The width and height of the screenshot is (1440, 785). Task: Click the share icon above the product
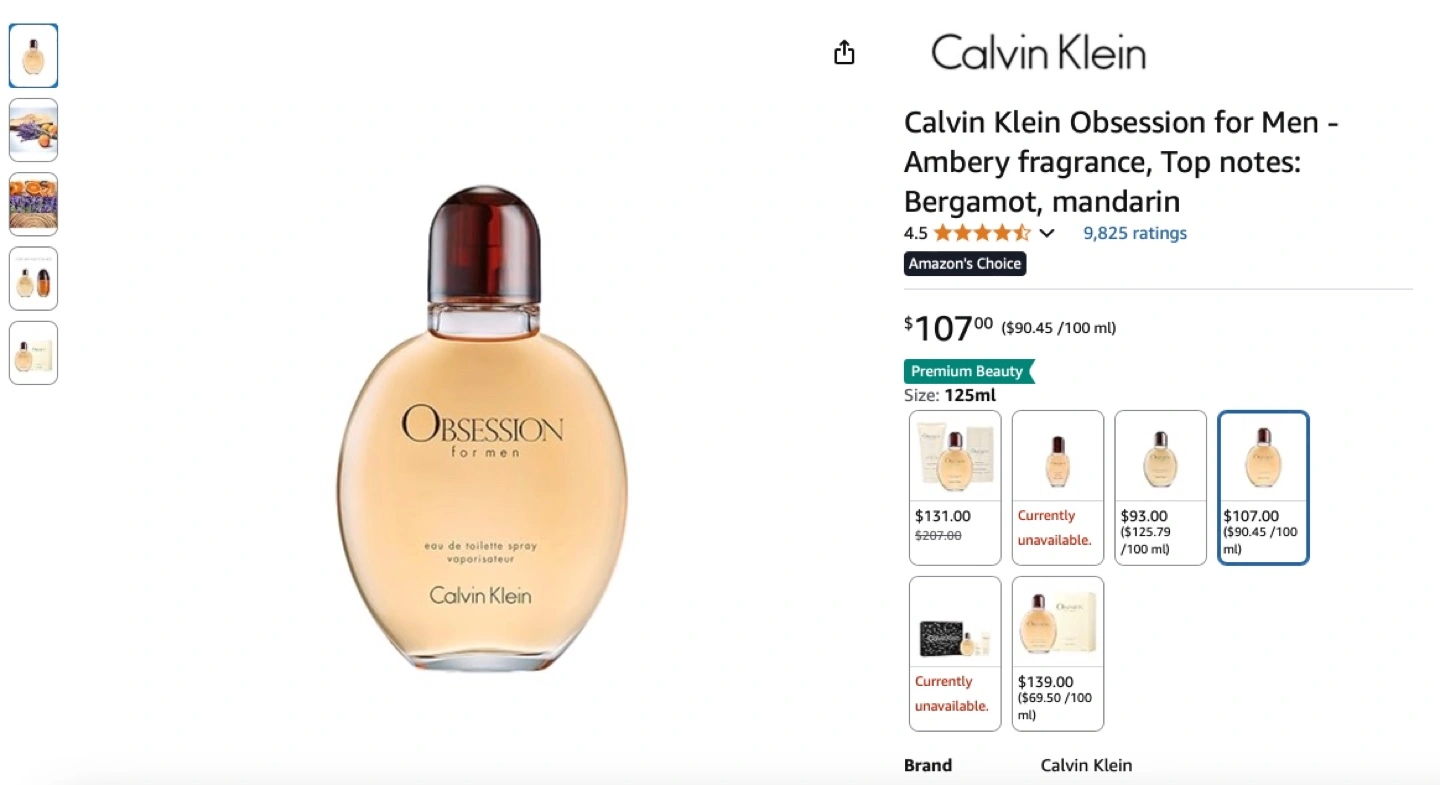844,52
